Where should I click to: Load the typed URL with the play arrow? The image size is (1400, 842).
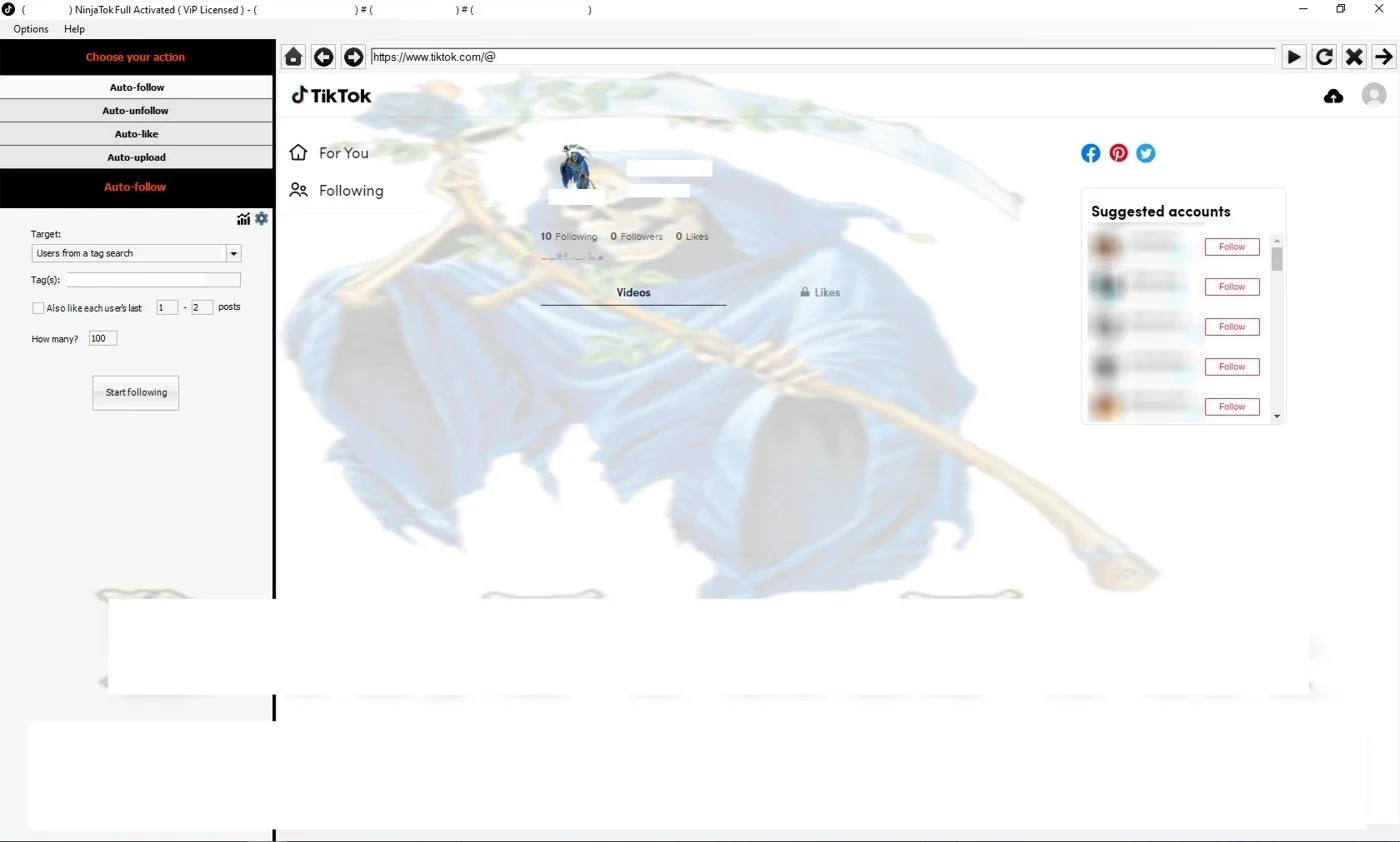(1294, 57)
